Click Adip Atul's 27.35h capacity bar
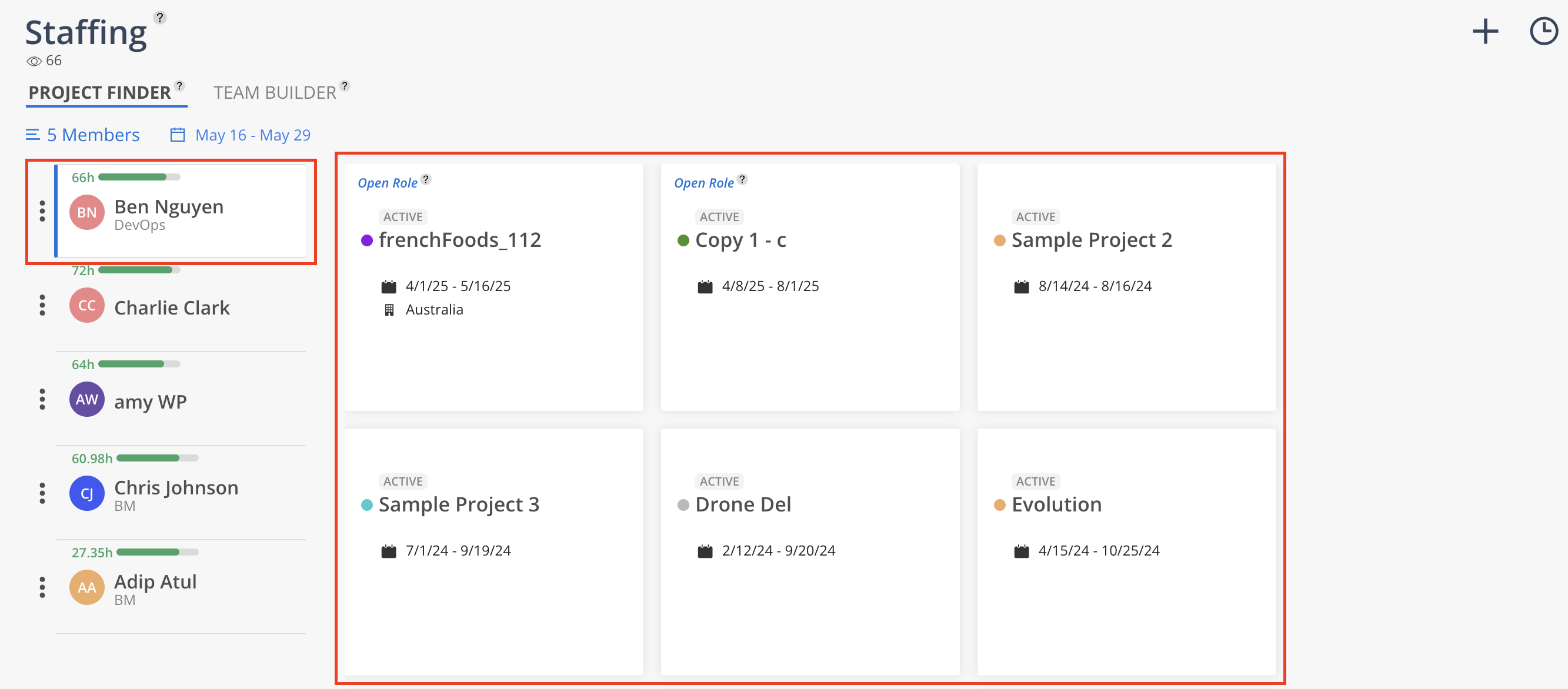1568x689 pixels. coord(158,552)
